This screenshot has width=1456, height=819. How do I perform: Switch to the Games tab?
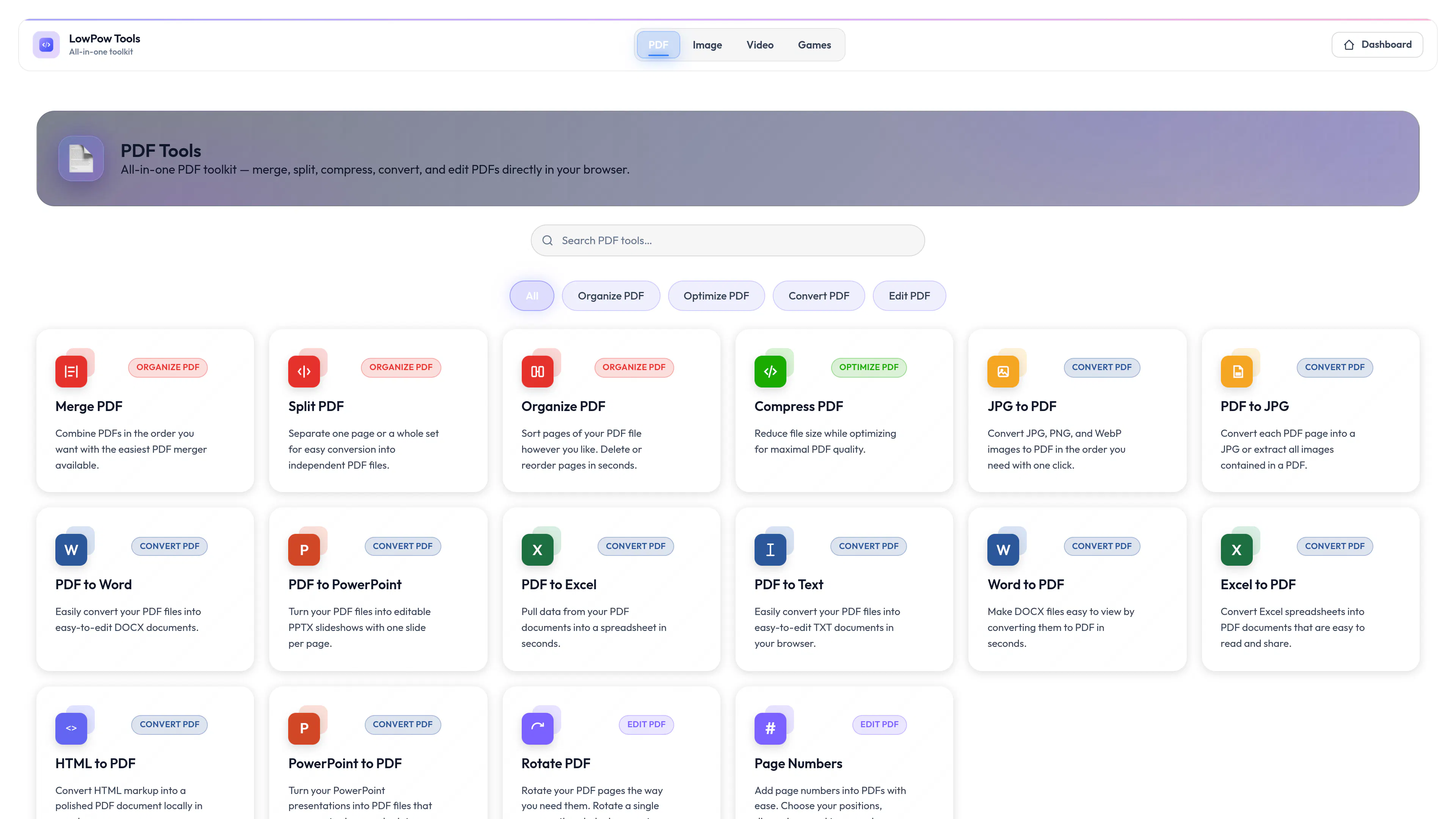(814, 45)
